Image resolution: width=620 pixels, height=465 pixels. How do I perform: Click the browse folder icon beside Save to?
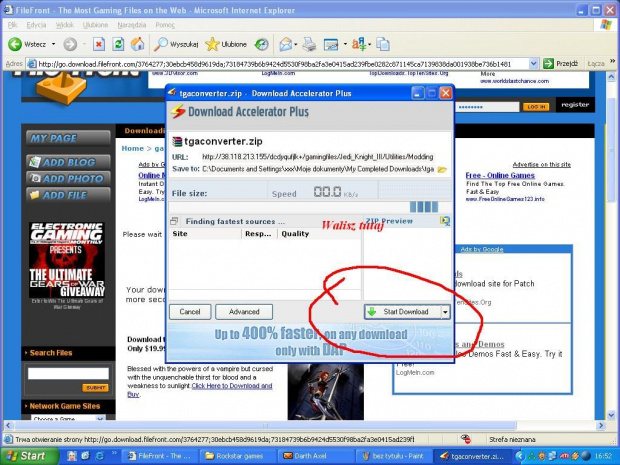click(x=442, y=169)
